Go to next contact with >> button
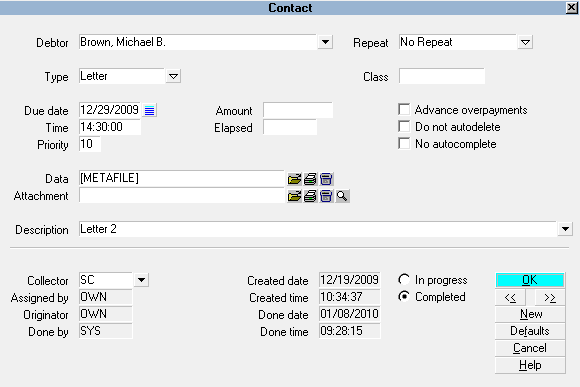This screenshot has height=387, width=580. tap(550, 297)
